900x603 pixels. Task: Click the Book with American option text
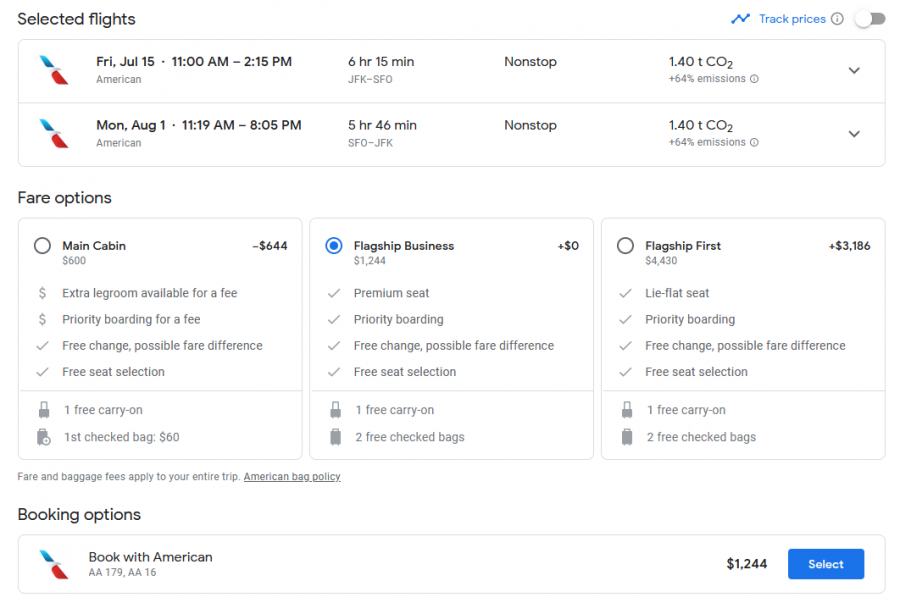150,557
